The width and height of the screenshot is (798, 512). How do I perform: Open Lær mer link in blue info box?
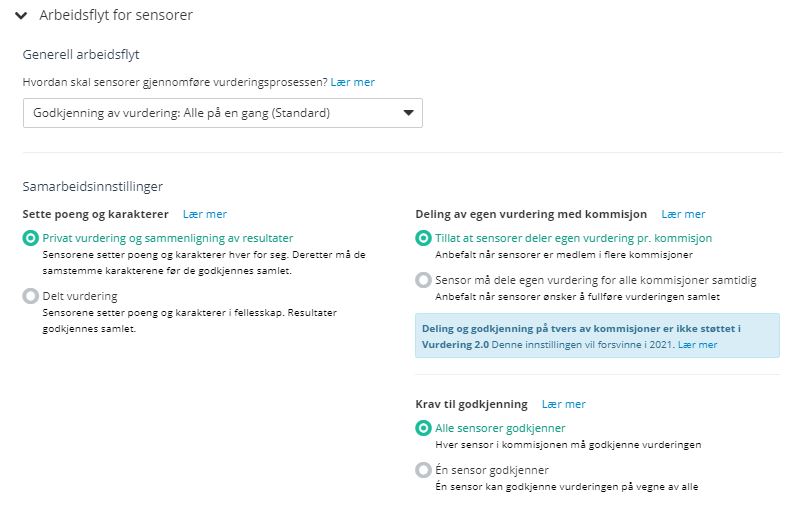pos(697,345)
